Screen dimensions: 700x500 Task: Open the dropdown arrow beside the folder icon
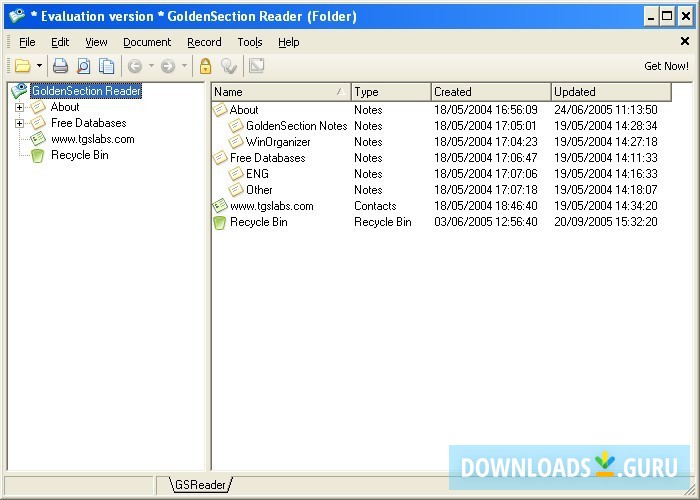point(39,66)
